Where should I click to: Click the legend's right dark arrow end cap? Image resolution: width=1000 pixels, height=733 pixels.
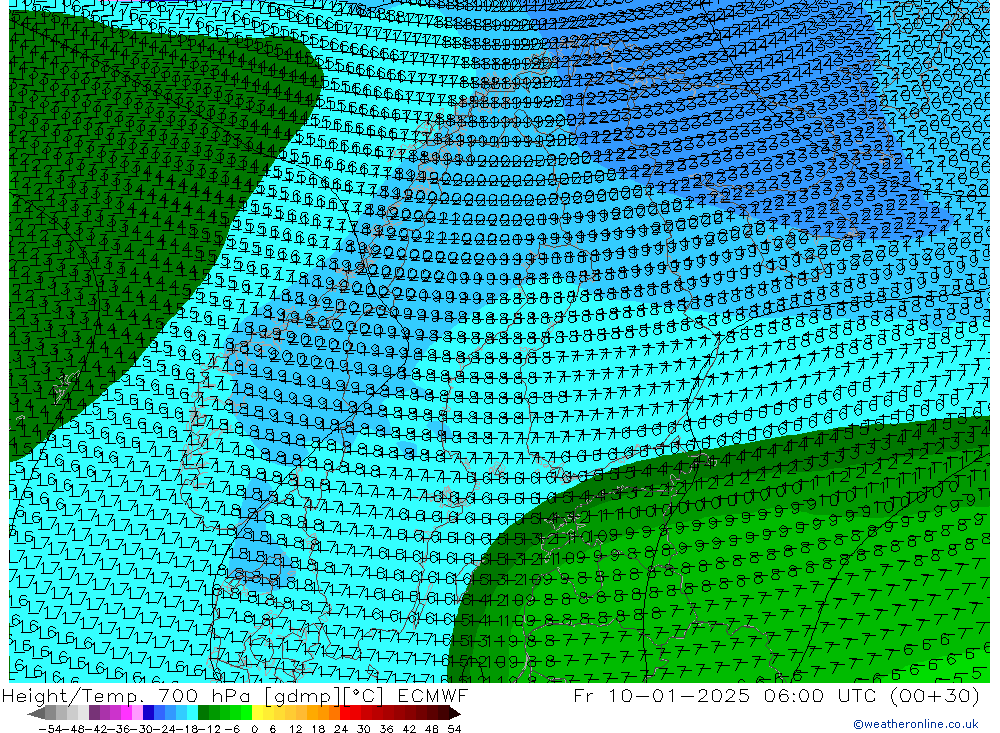click(454, 713)
